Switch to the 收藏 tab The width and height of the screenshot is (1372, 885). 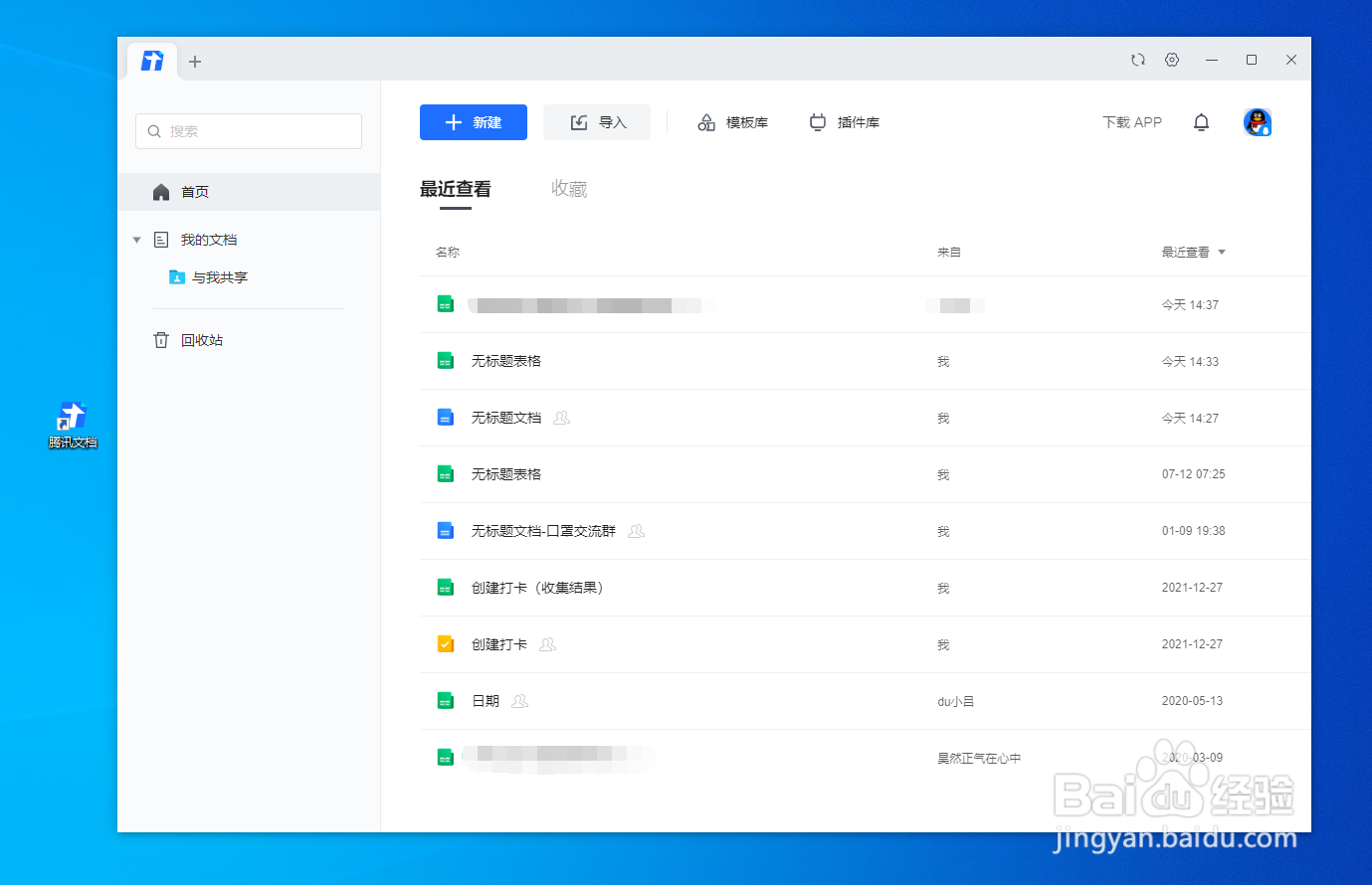(x=569, y=189)
